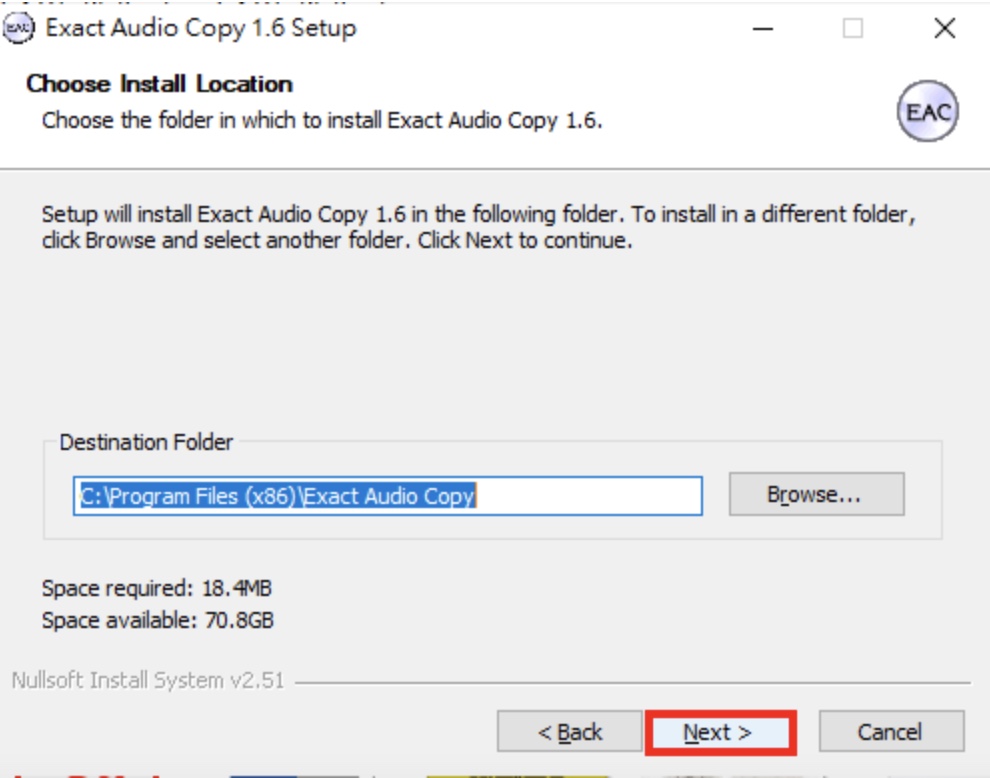The width and height of the screenshot is (990, 778).
Task: Click the 'Space required: 18.4MB' text
Action: 157,589
